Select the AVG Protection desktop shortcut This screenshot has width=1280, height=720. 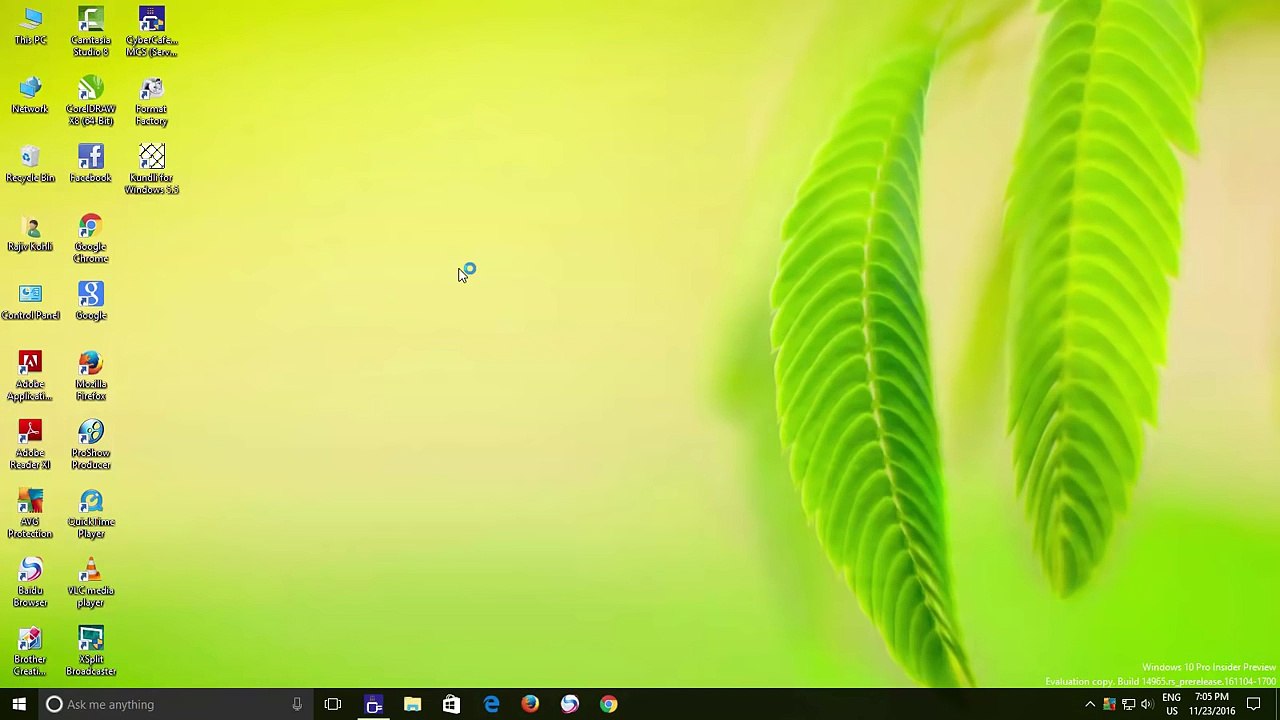coord(30,514)
